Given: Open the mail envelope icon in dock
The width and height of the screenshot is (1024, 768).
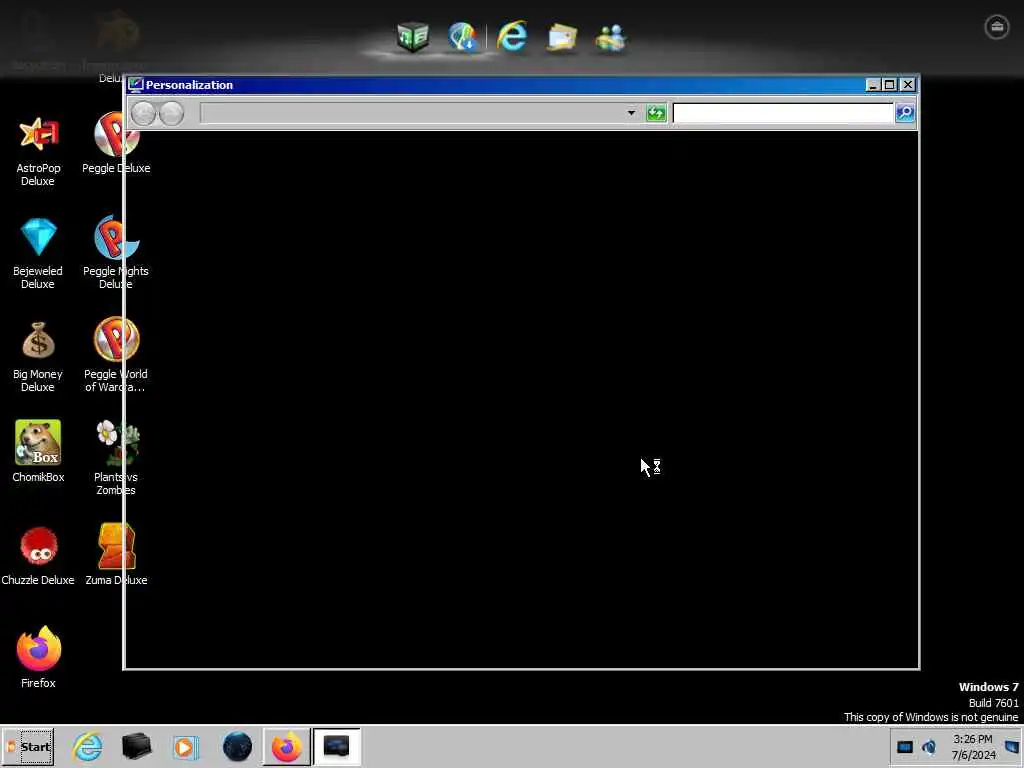Looking at the screenshot, I should 562,37.
